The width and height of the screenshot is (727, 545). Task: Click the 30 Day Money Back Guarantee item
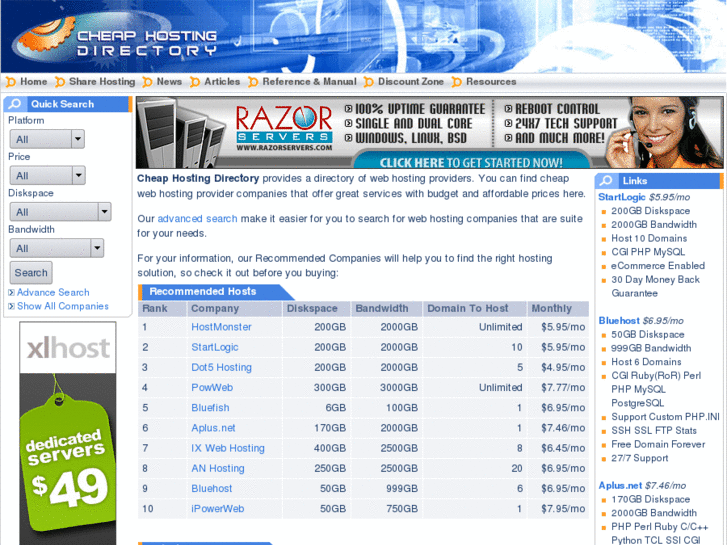click(x=656, y=287)
